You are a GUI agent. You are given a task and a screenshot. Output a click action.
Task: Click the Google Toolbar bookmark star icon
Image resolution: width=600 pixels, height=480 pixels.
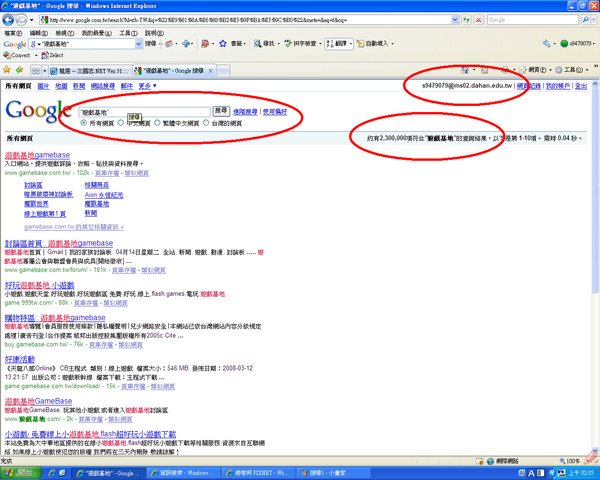pyautogui.click(x=223, y=44)
